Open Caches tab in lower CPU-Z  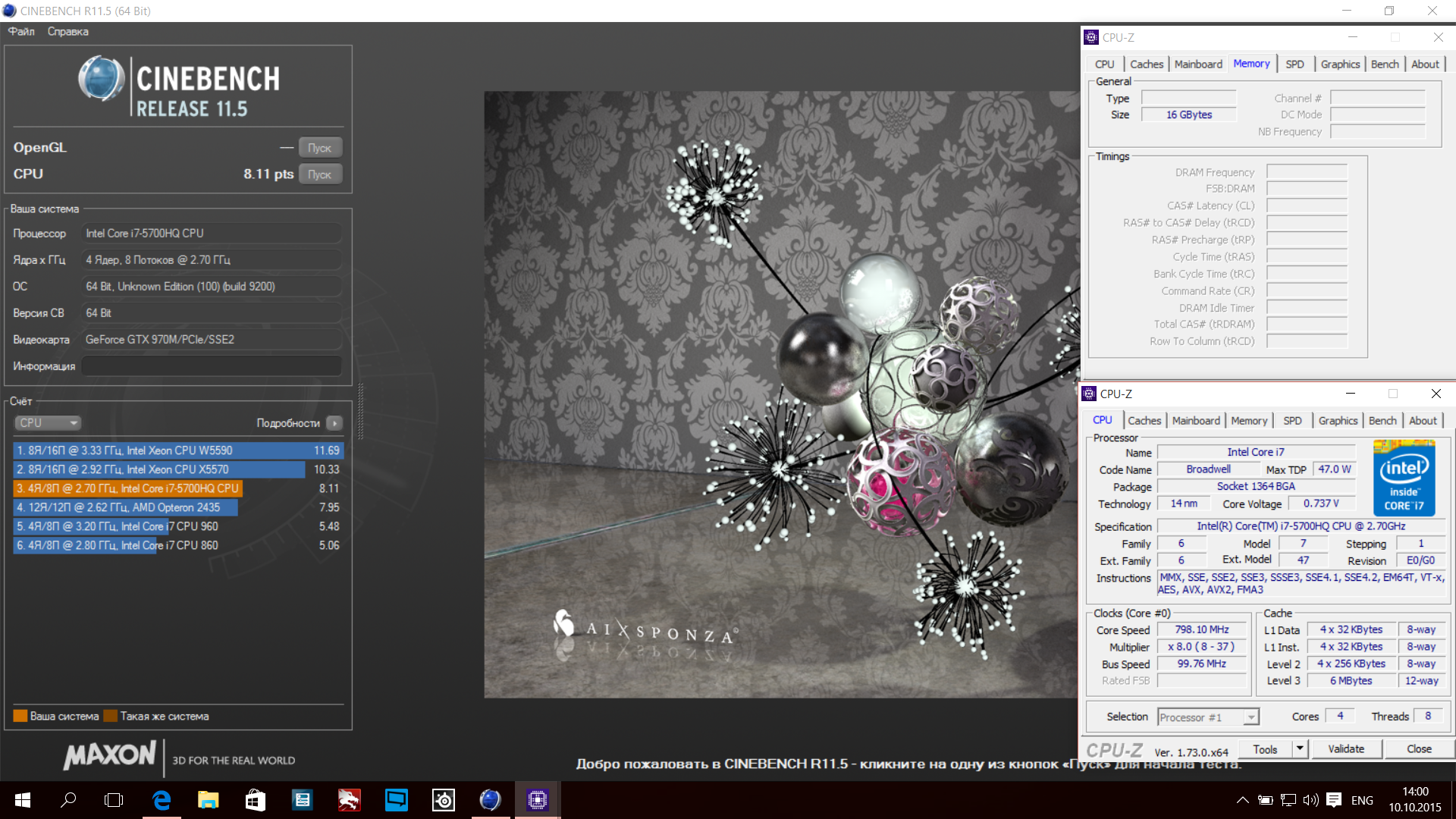(1144, 421)
